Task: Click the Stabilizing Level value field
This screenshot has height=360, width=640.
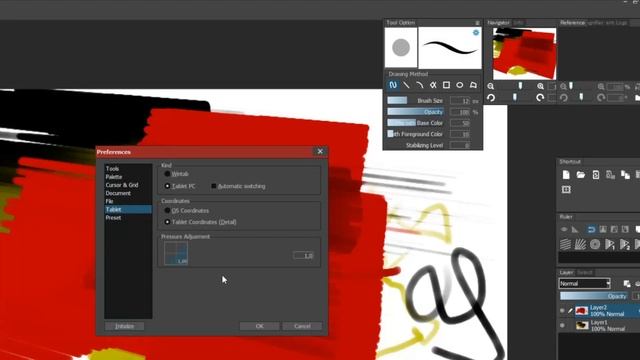Action: [460, 145]
